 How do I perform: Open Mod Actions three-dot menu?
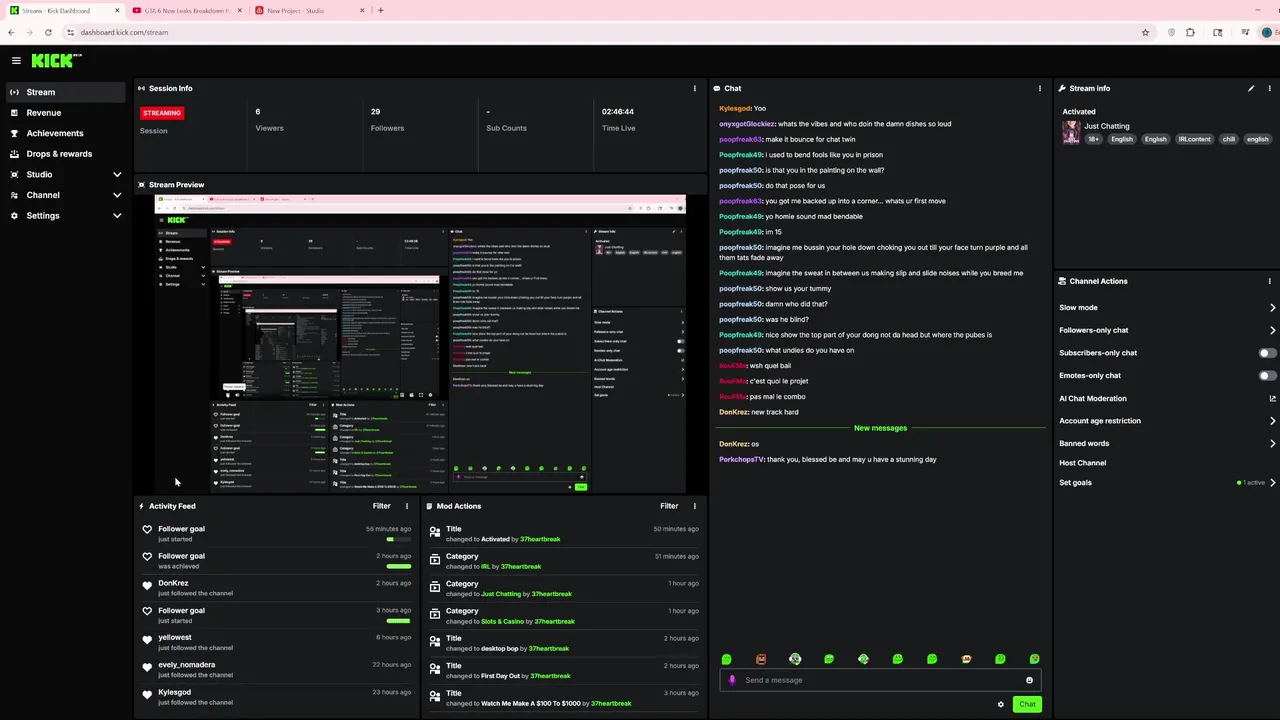pos(695,506)
